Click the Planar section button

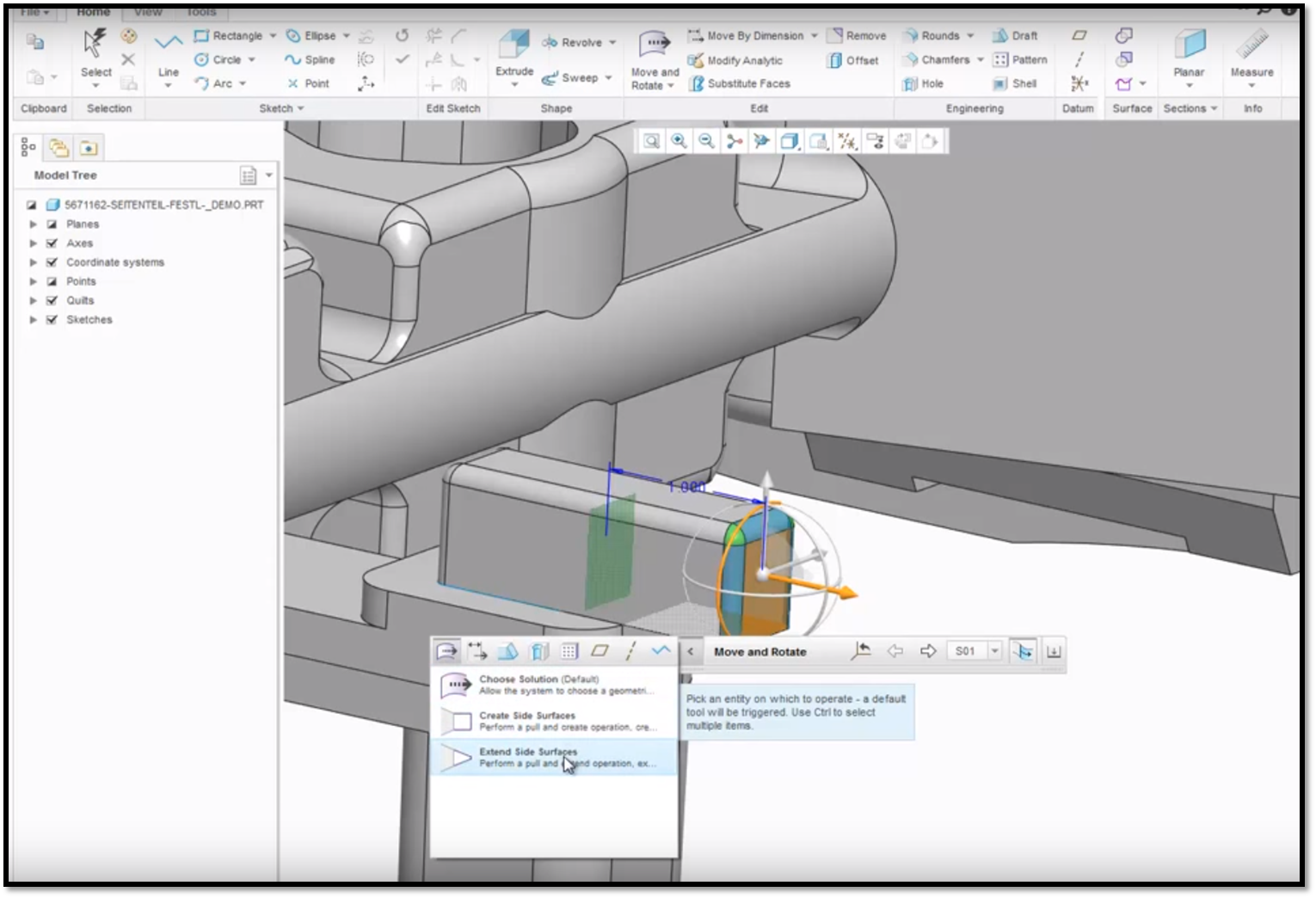[1189, 55]
